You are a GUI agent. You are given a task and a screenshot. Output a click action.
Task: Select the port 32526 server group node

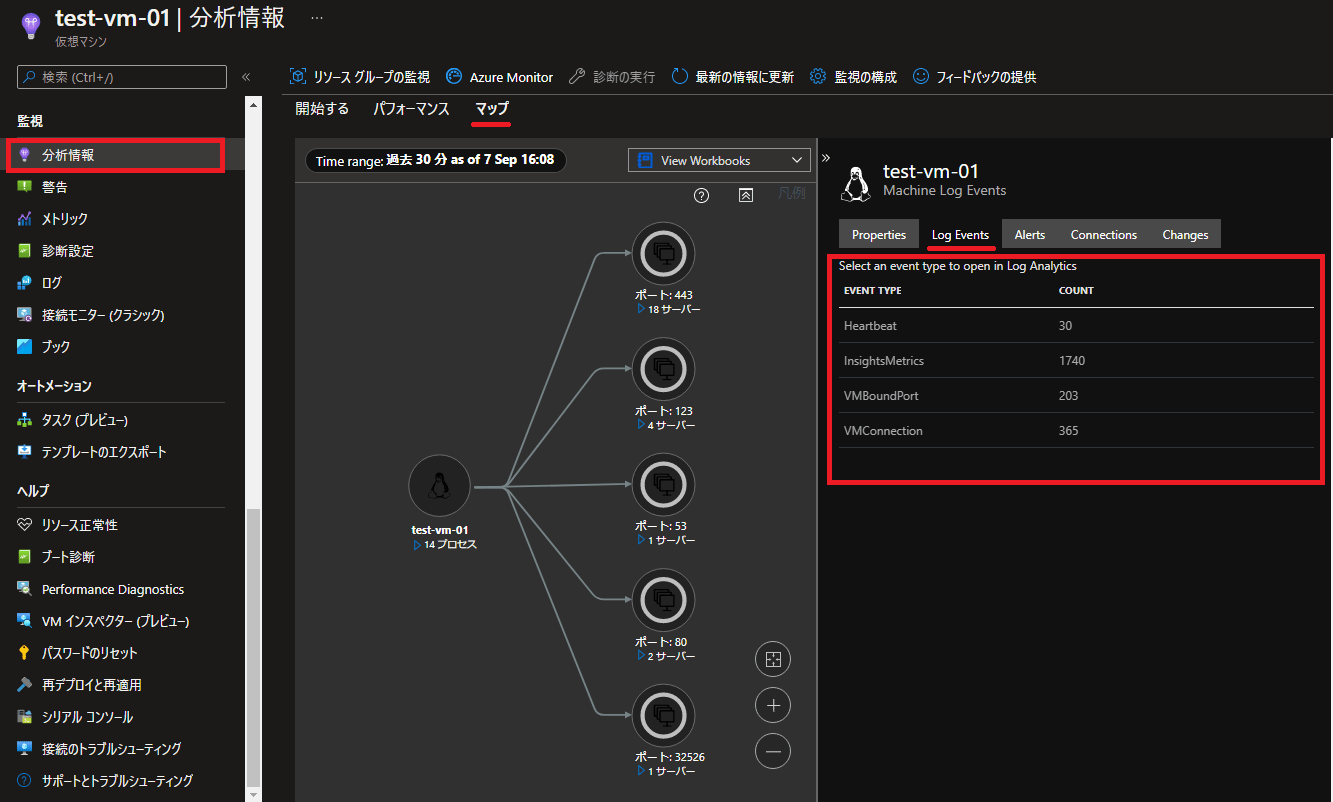tap(663, 715)
